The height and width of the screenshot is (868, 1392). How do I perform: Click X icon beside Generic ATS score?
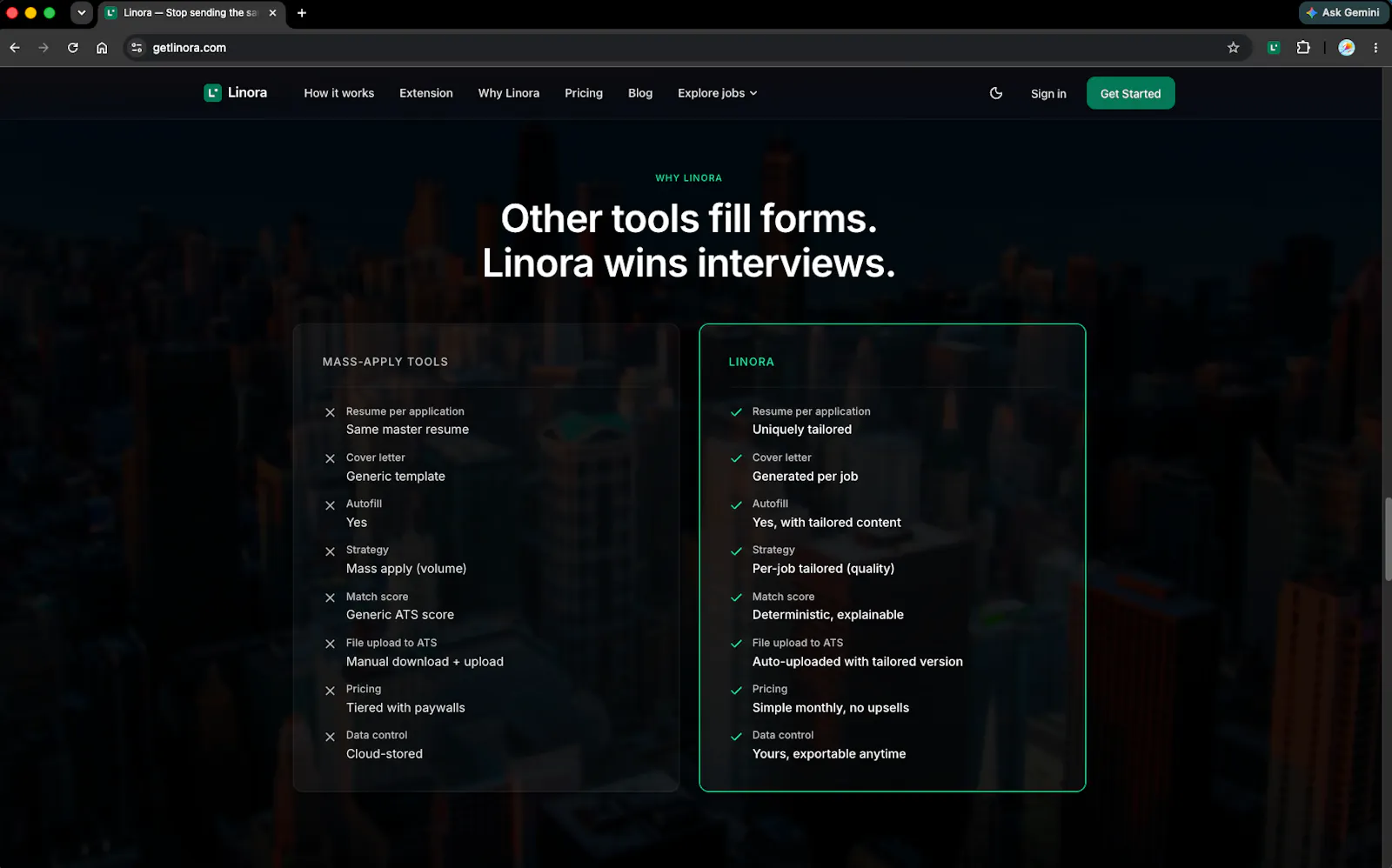pos(330,598)
